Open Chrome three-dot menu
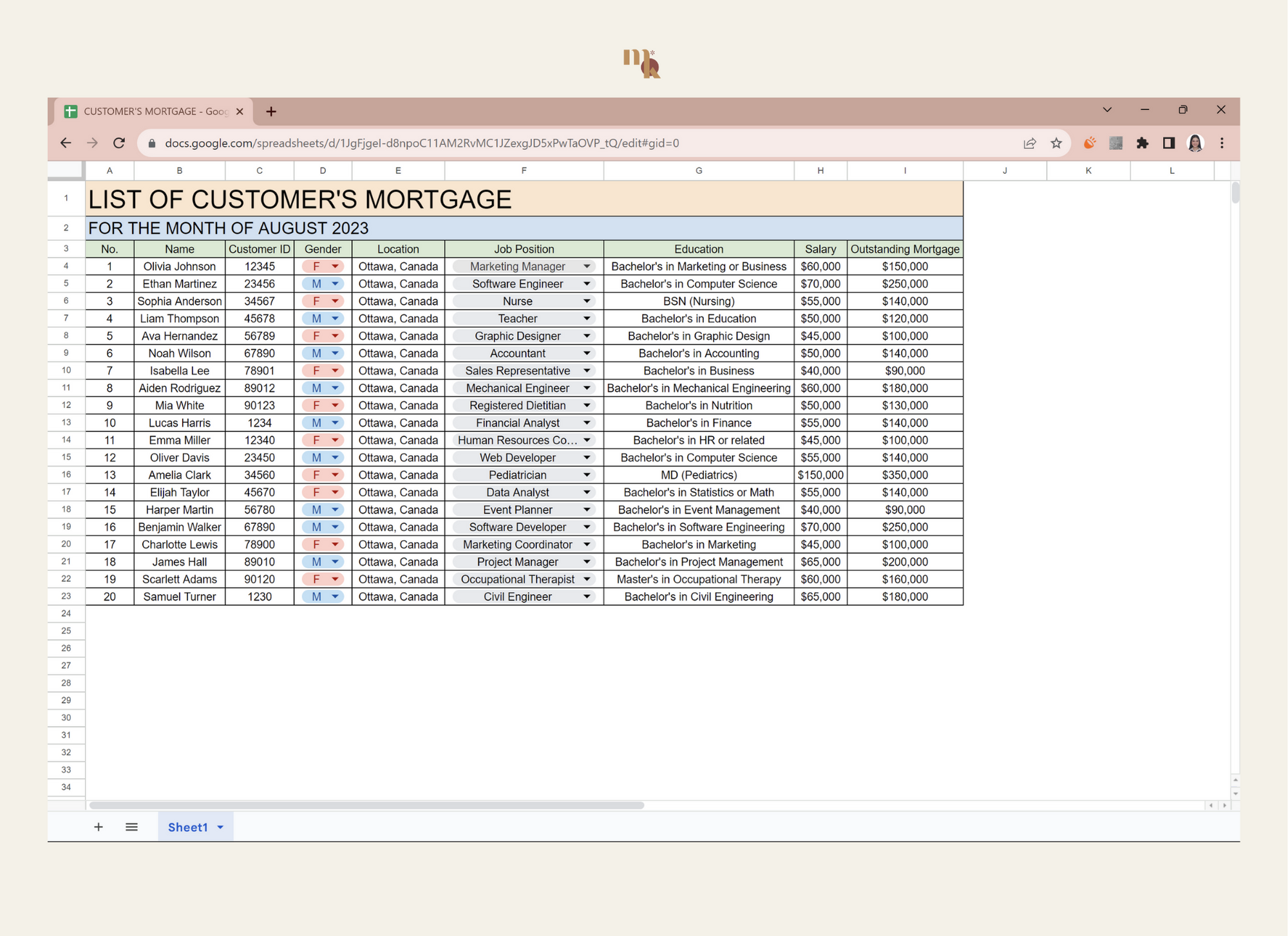1288x936 pixels. coord(1222,143)
